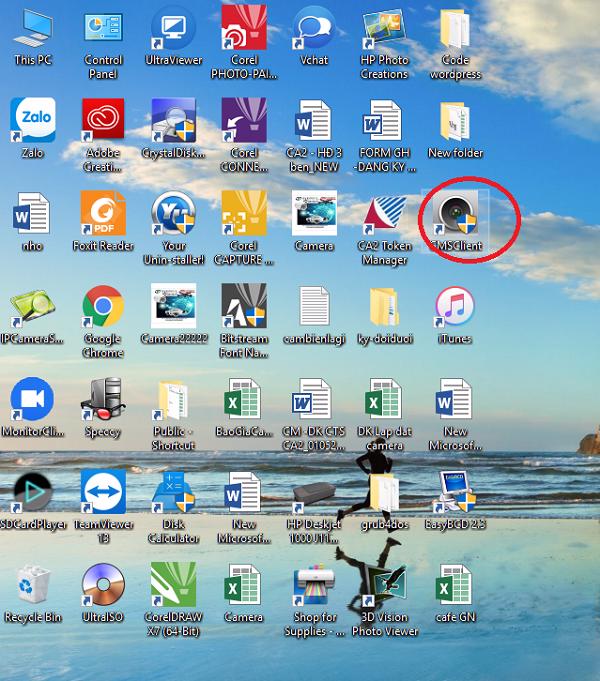The width and height of the screenshot is (600, 681).
Task: Select the Camera Excel file
Action: [244, 585]
